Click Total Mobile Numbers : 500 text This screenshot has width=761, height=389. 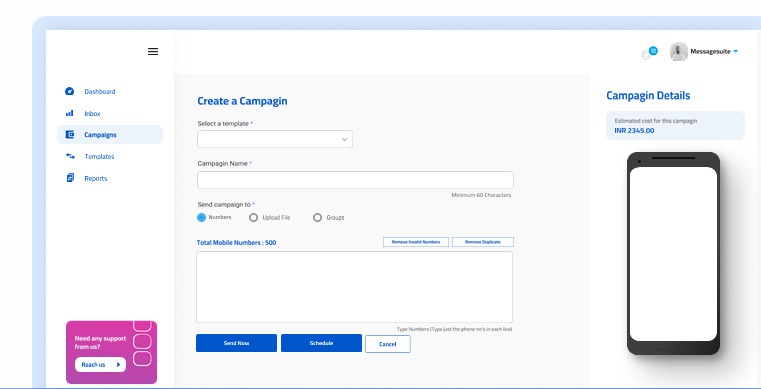pyautogui.click(x=236, y=243)
